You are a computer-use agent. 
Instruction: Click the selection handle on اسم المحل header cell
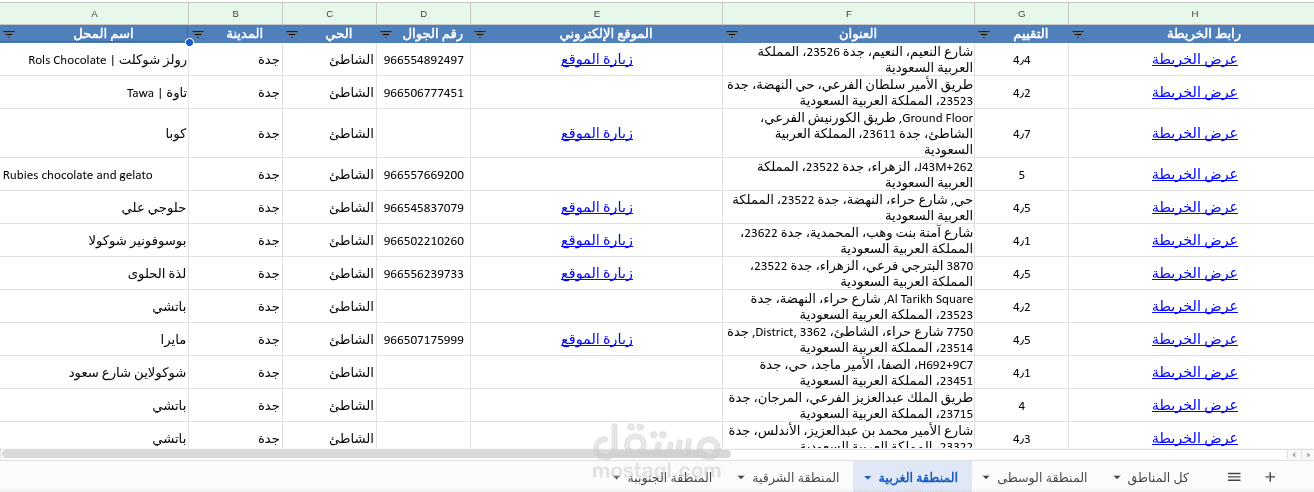188,43
